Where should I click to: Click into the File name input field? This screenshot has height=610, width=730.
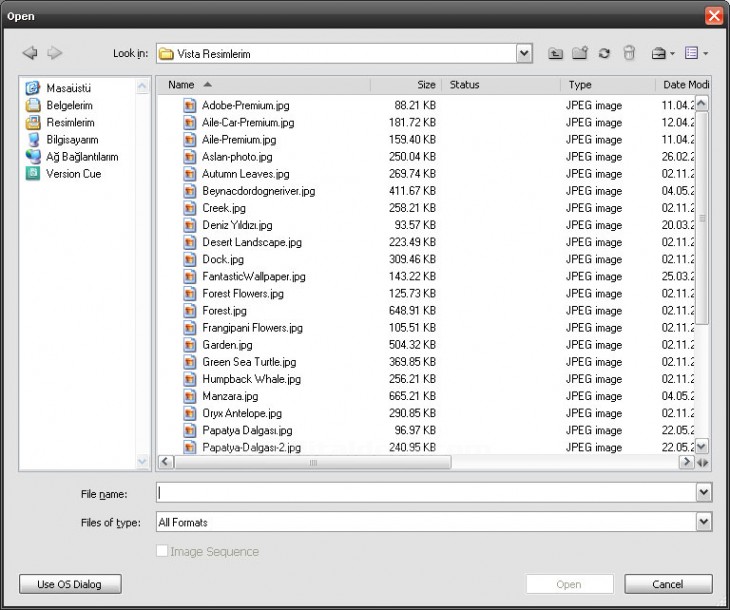426,493
